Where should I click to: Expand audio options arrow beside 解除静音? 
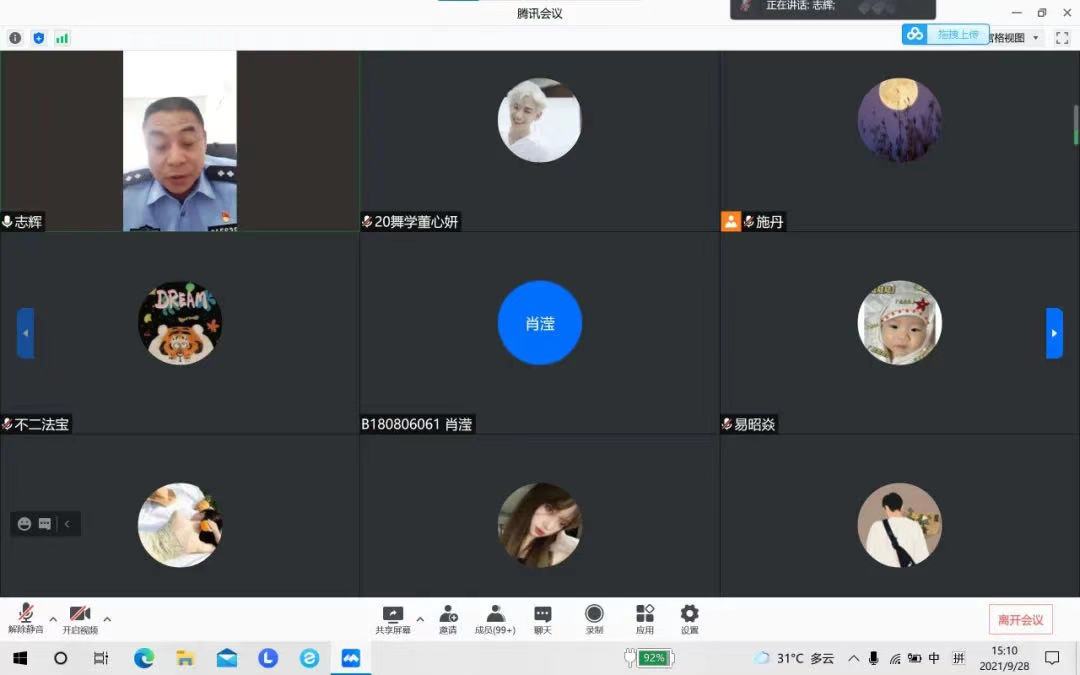click(53, 619)
